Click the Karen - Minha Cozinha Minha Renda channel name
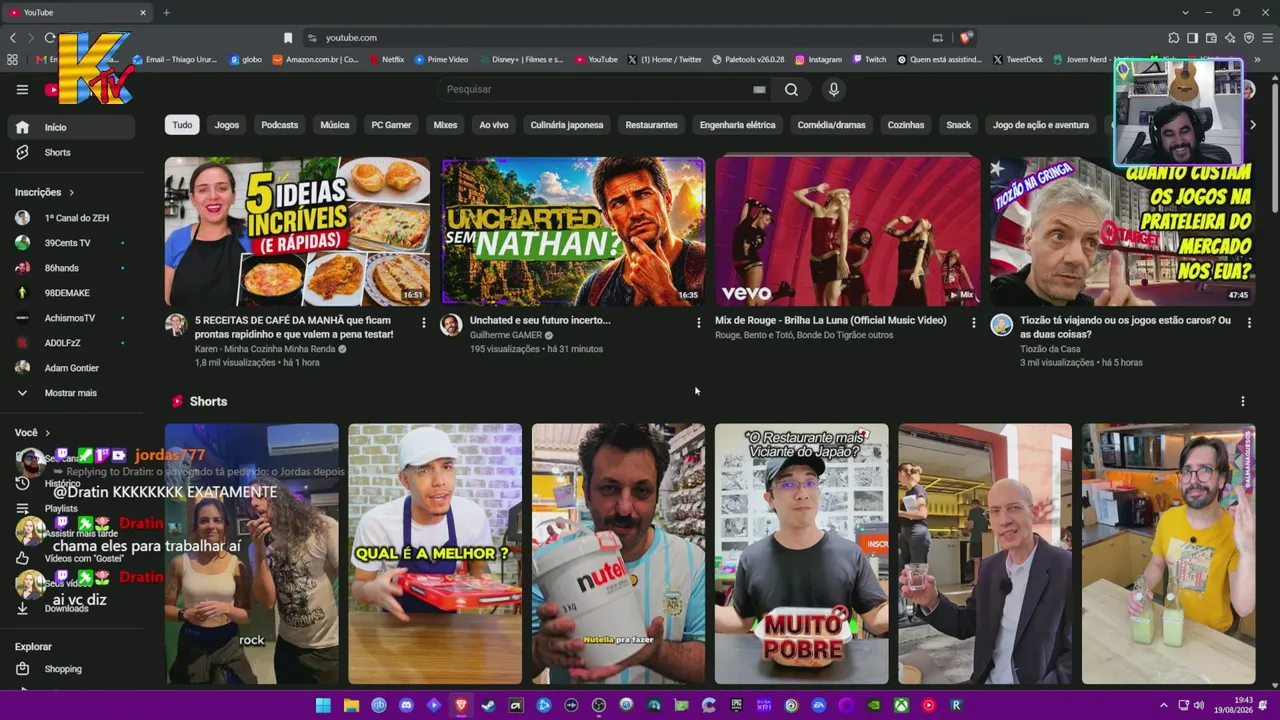This screenshot has width=1280, height=720. (265, 349)
